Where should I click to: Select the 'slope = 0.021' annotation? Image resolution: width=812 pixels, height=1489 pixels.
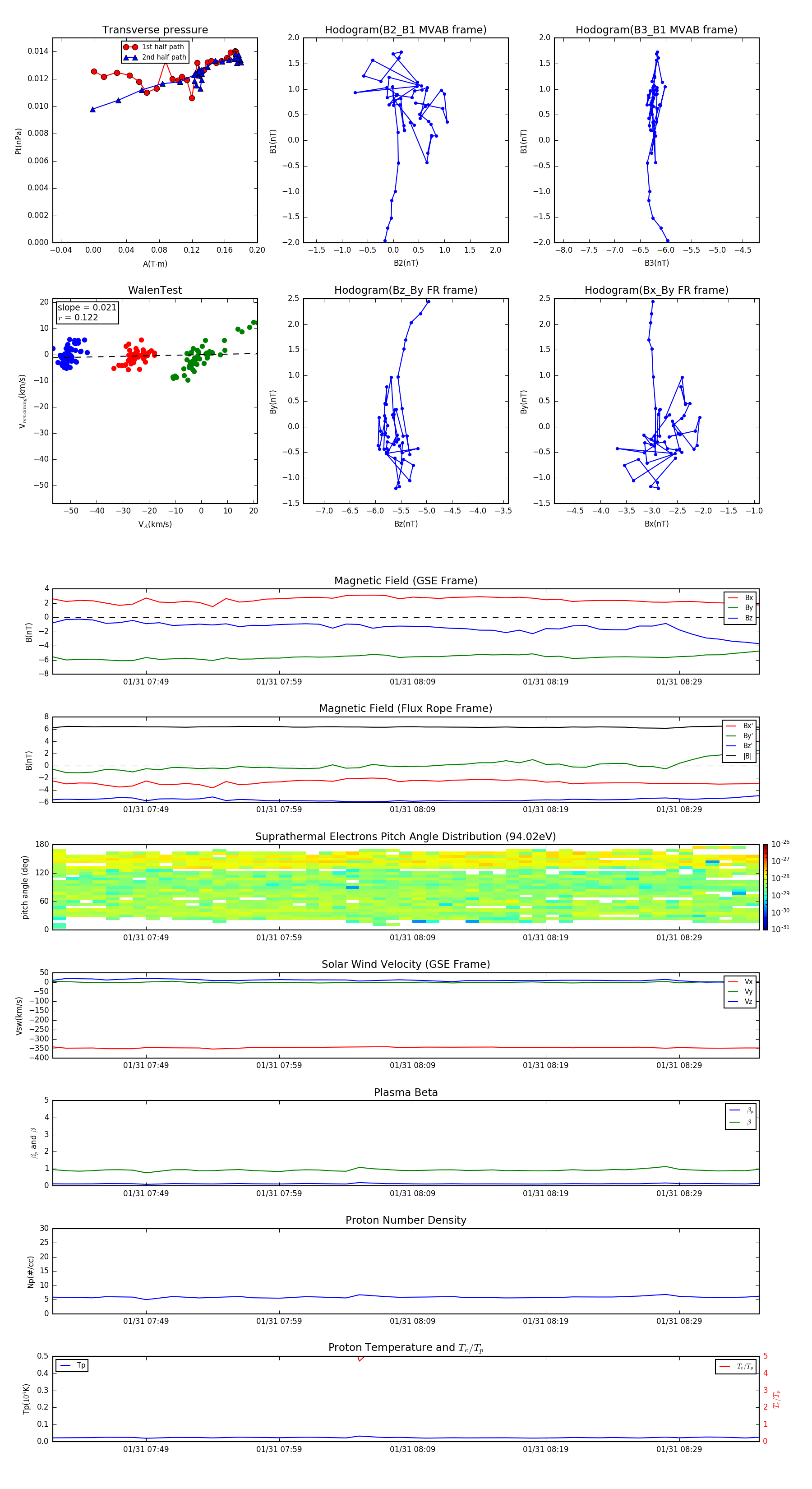click(87, 308)
